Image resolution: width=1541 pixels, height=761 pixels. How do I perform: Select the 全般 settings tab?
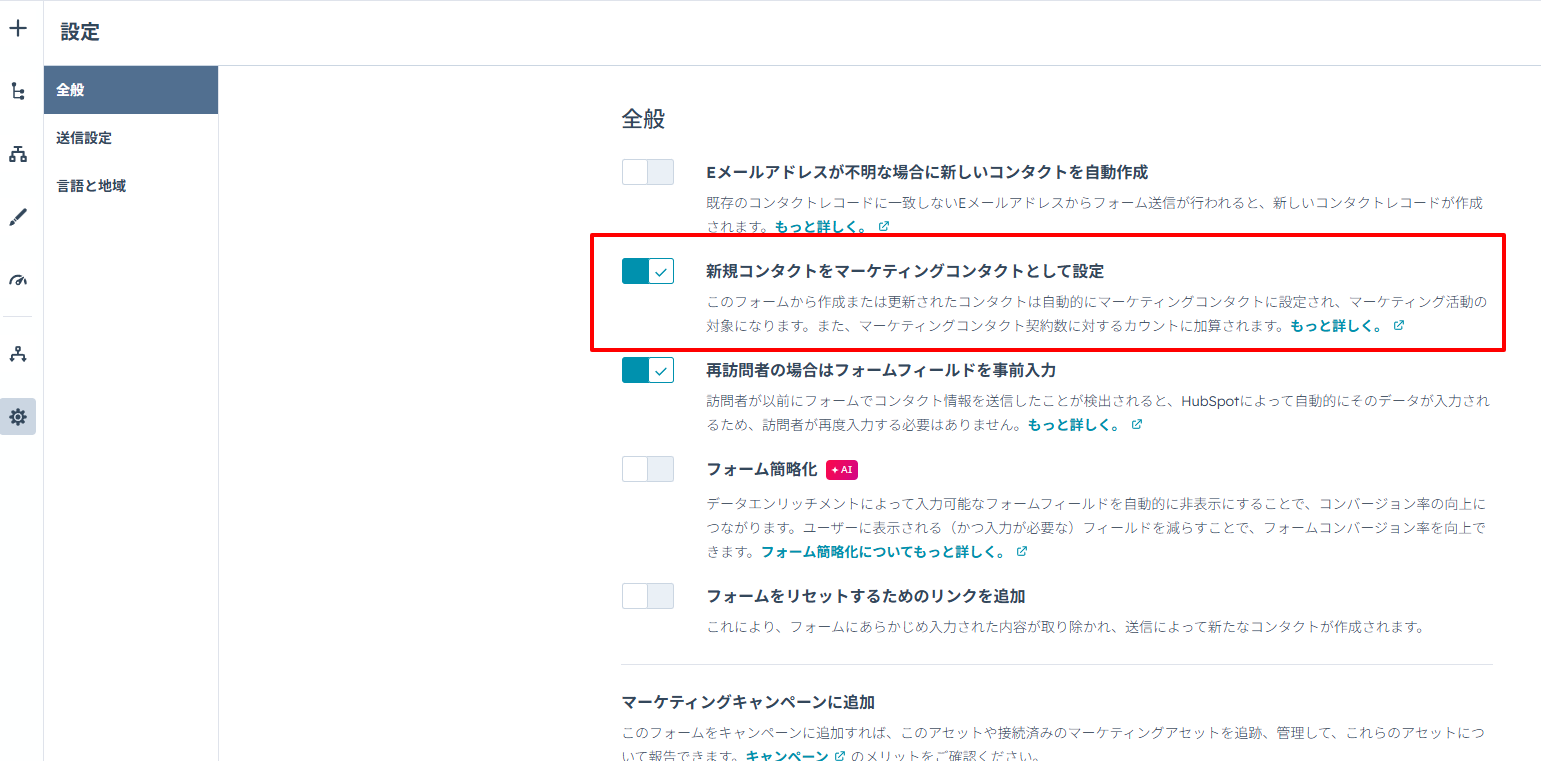click(130, 90)
